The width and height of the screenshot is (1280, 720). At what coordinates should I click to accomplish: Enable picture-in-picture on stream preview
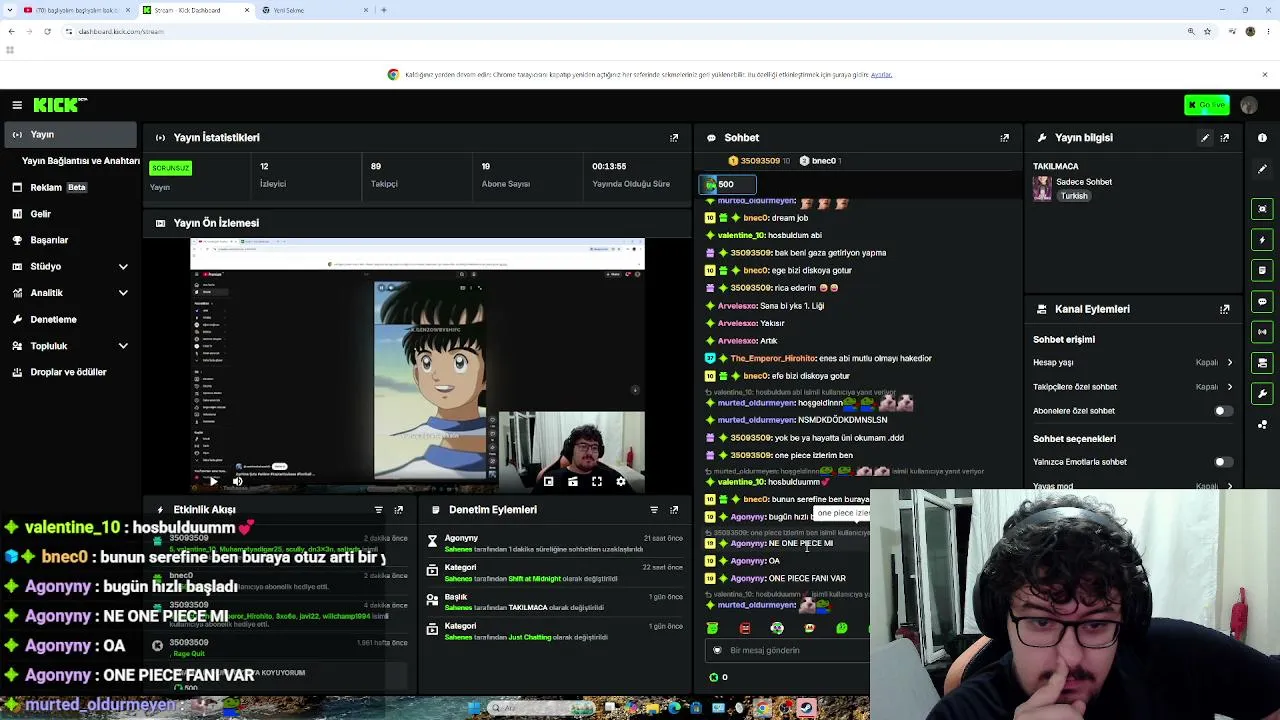pyautogui.click(x=548, y=481)
